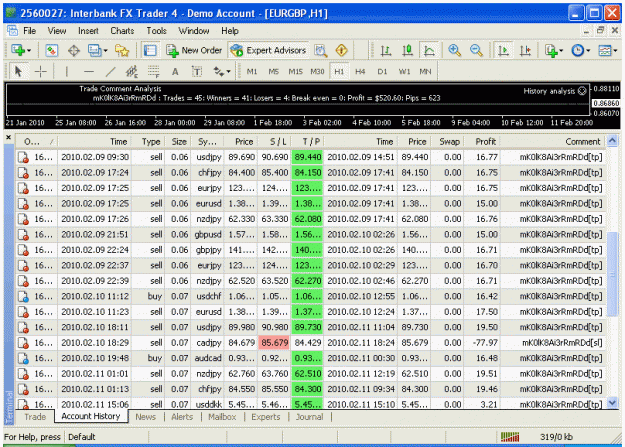
Task: Switch chart to M30 timeframe
Action: pos(317,72)
